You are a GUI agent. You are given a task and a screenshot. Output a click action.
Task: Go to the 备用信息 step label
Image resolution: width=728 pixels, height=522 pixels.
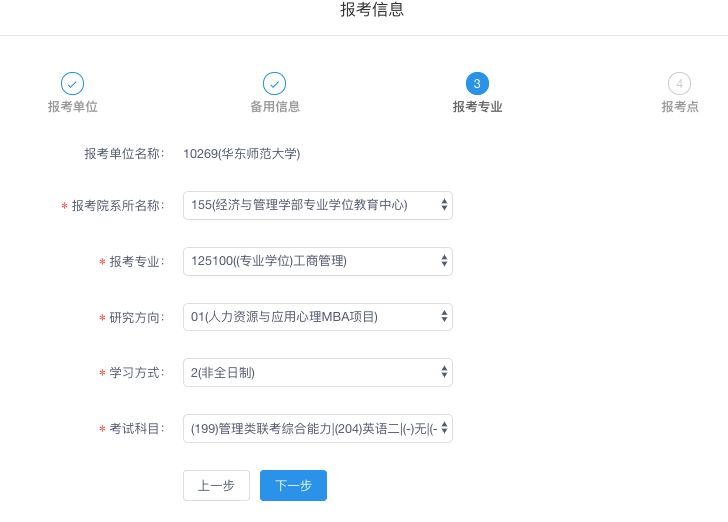274,106
